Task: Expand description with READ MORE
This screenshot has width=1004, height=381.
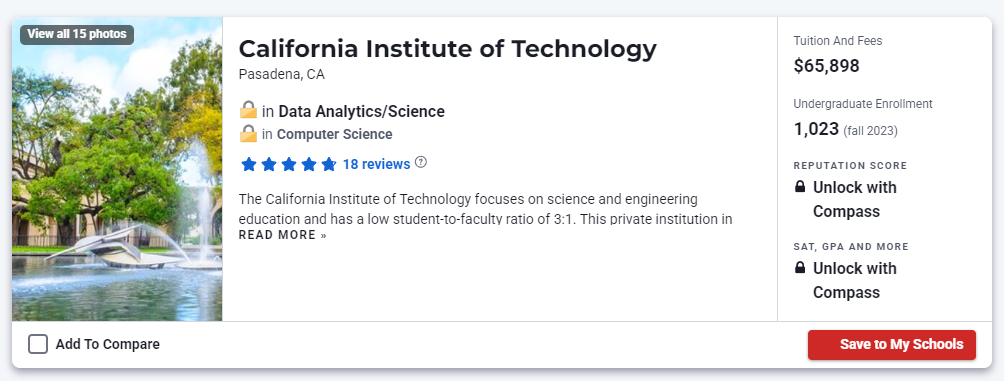Action: [282, 235]
